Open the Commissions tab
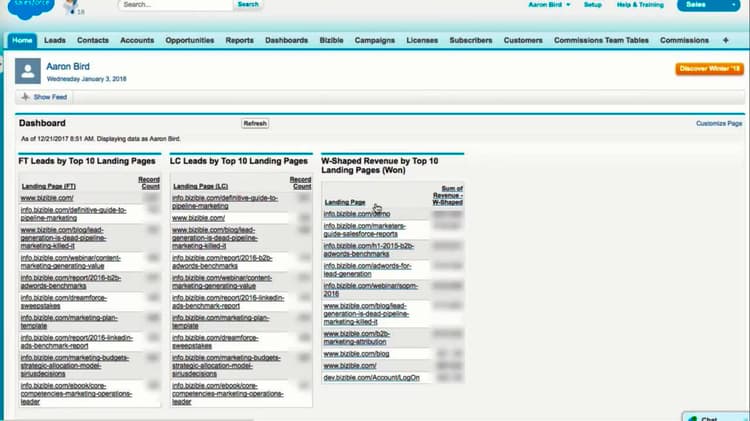Image resolution: width=750 pixels, height=421 pixels. [x=684, y=41]
